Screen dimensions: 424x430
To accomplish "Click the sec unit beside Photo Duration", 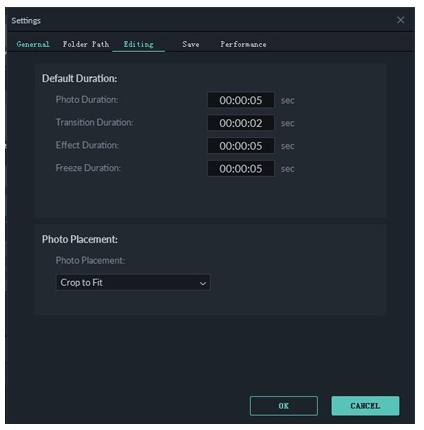I will (x=287, y=100).
